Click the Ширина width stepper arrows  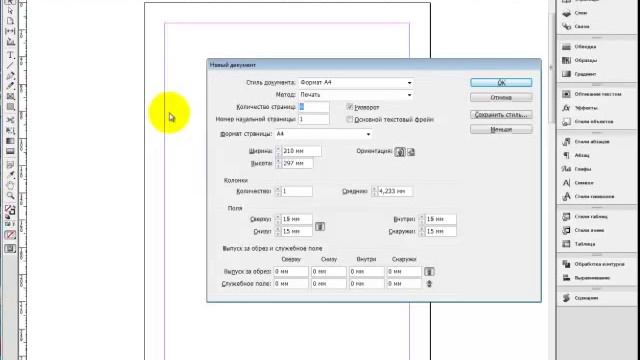(x=278, y=151)
